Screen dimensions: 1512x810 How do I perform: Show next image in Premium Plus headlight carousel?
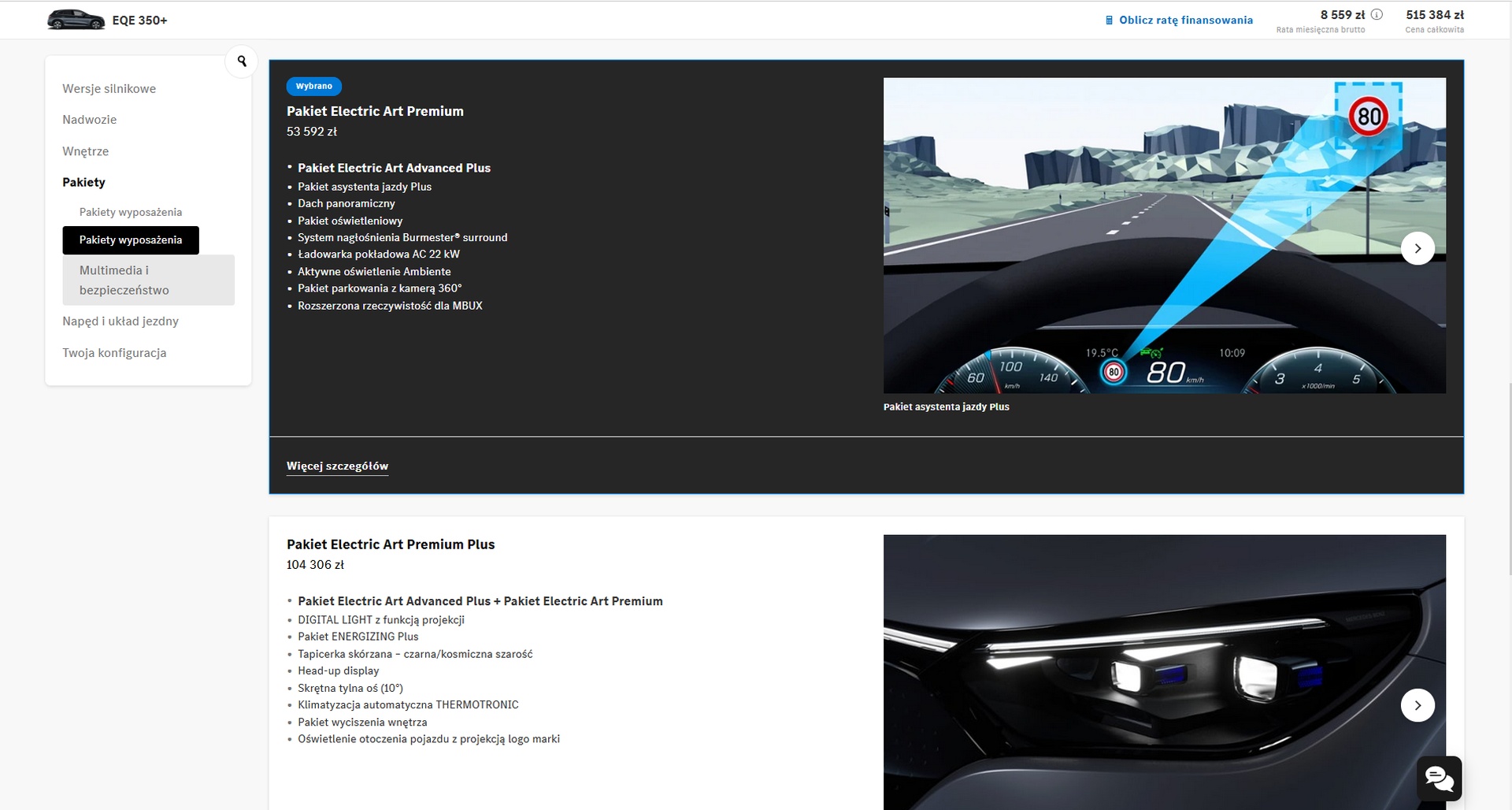(x=1417, y=705)
